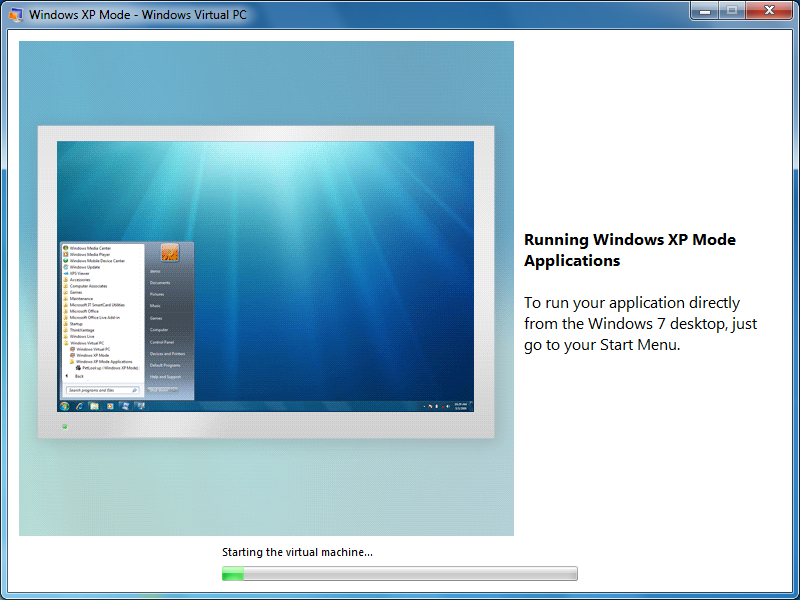Click the virtual machine startup progress bar
This screenshot has height=600, width=800.
click(399, 574)
